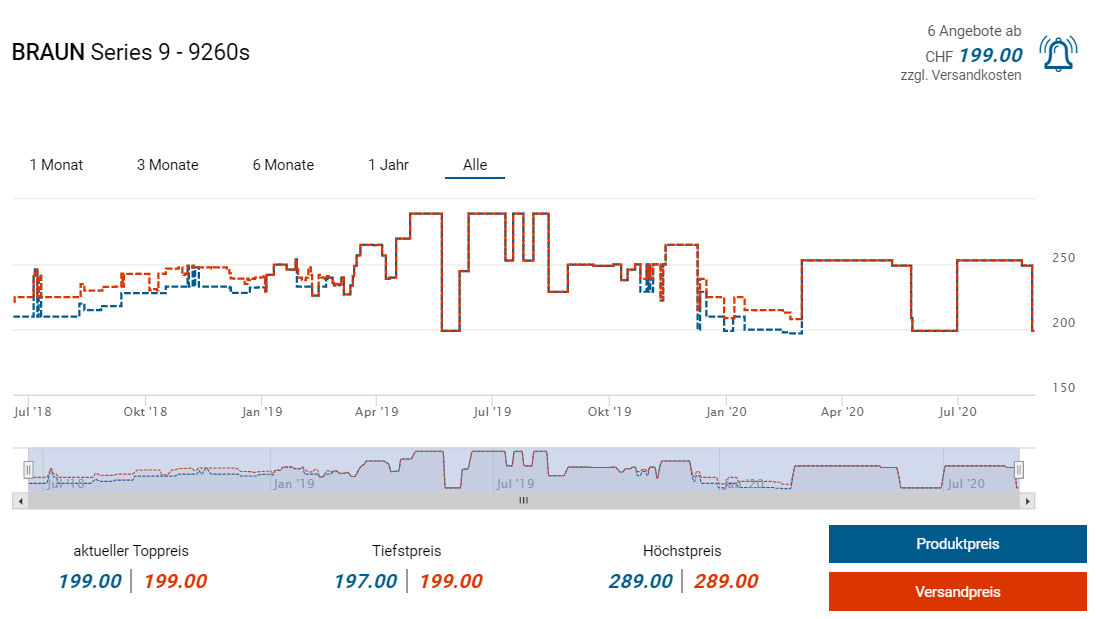Open the CHF 199.00 offer price
This screenshot has width=1096, height=619.
click(x=990, y=56)
